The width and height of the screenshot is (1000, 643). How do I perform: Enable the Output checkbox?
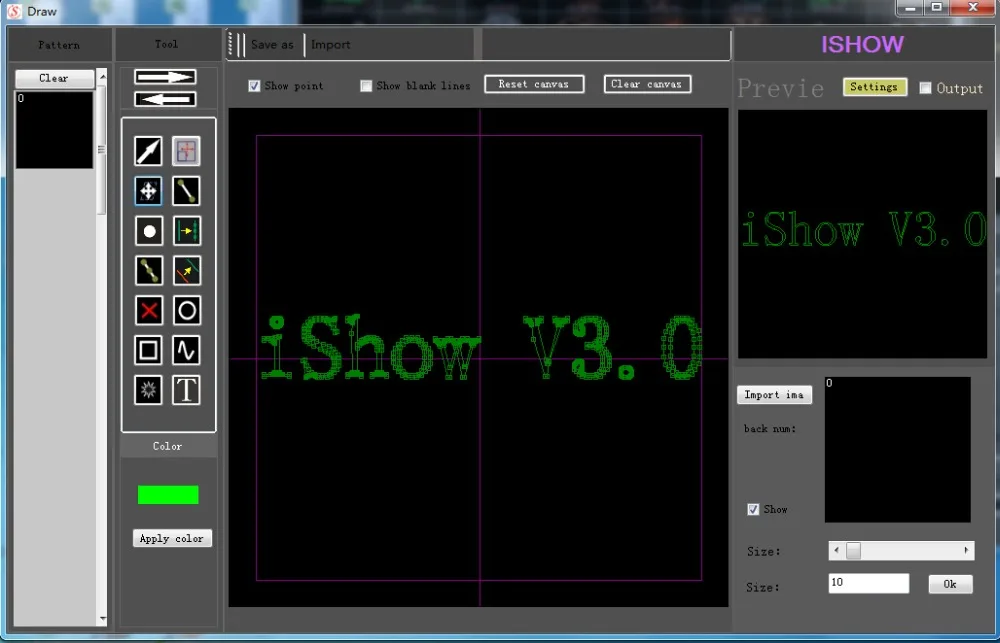coord(925,88)
